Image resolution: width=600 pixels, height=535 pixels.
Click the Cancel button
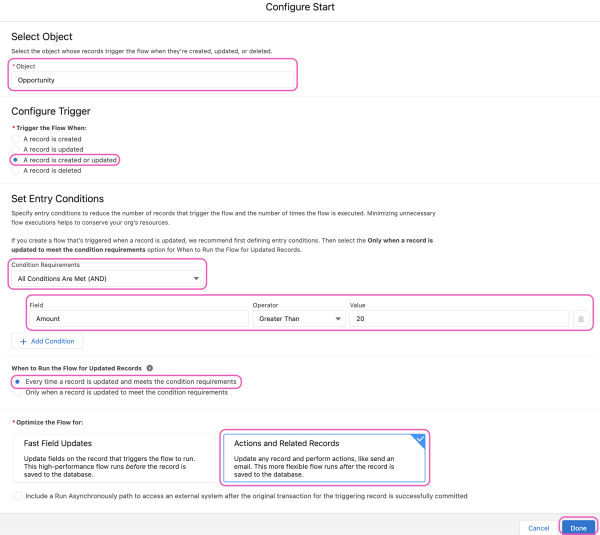[x=539, y=527]
